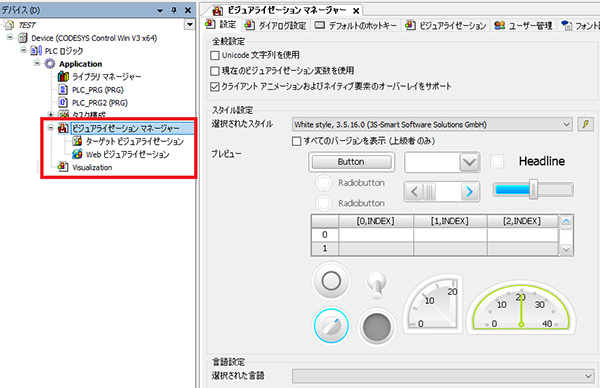Uncheck クライアント アニメーション overlay support checkbox

click(x=215, y=86)
